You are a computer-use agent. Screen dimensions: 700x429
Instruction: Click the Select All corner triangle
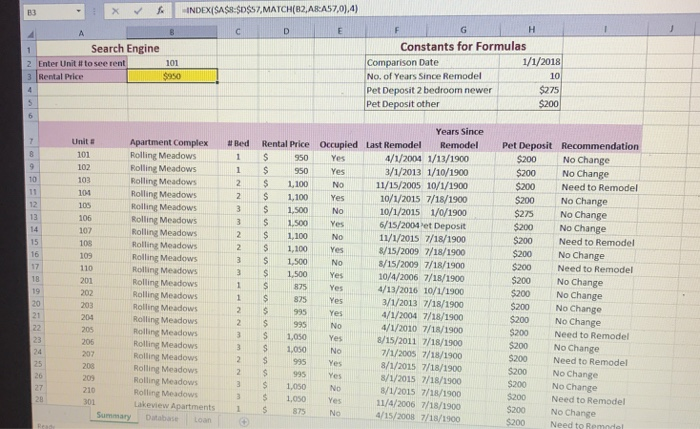[30, 34]
